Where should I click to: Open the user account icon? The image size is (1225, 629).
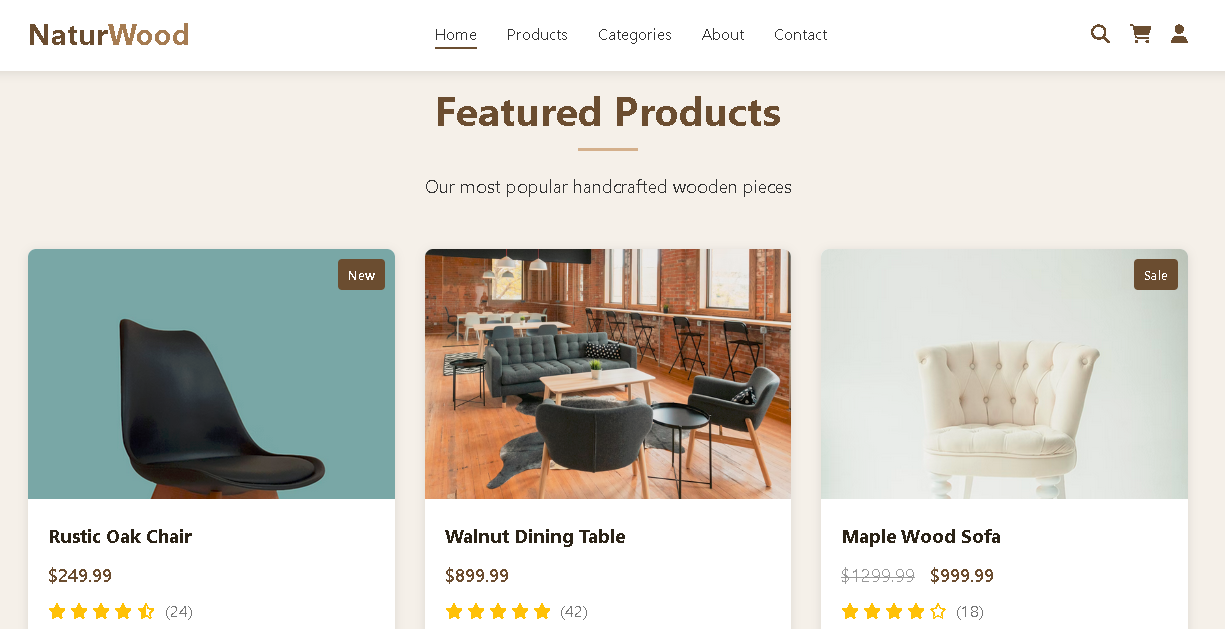coord(1179,34)
